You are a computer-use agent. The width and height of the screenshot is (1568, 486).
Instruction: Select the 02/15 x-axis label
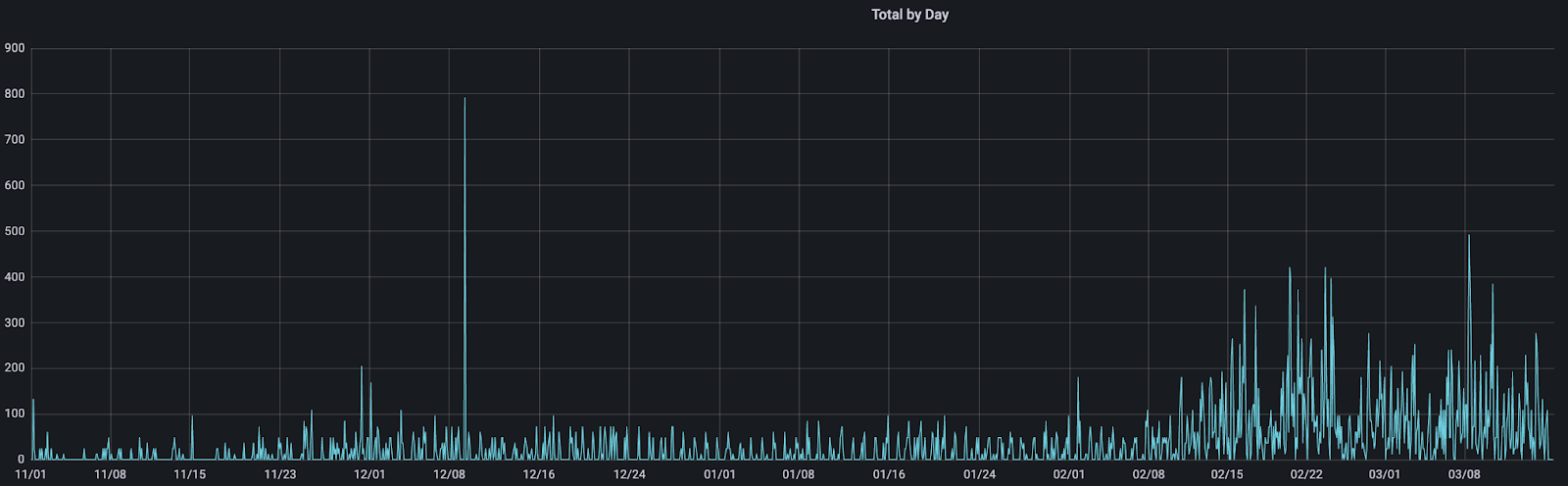pyautogui.click(x=1227, y=474)
